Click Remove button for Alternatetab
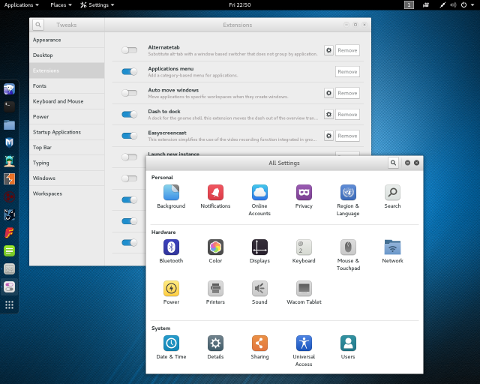Image resolution: width=480 pixels, height=384 pixels. (347, 50)
